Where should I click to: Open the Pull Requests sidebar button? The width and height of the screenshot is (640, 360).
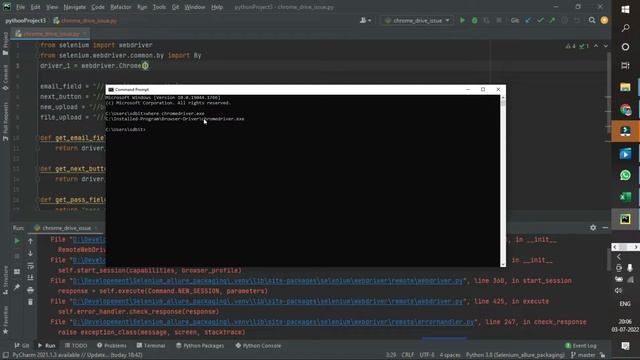[5, 122]
